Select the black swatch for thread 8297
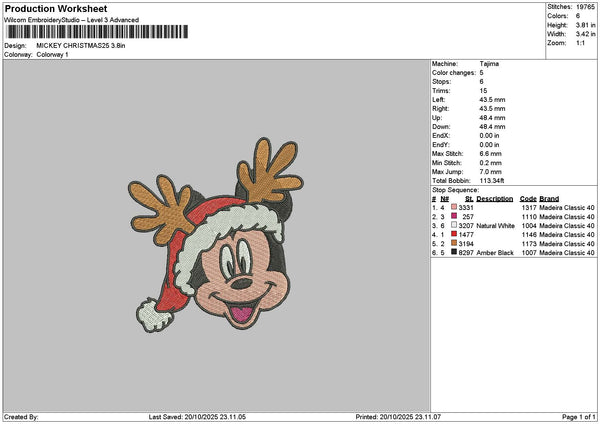This screenshot has width=600, height=424. [454, 252]
